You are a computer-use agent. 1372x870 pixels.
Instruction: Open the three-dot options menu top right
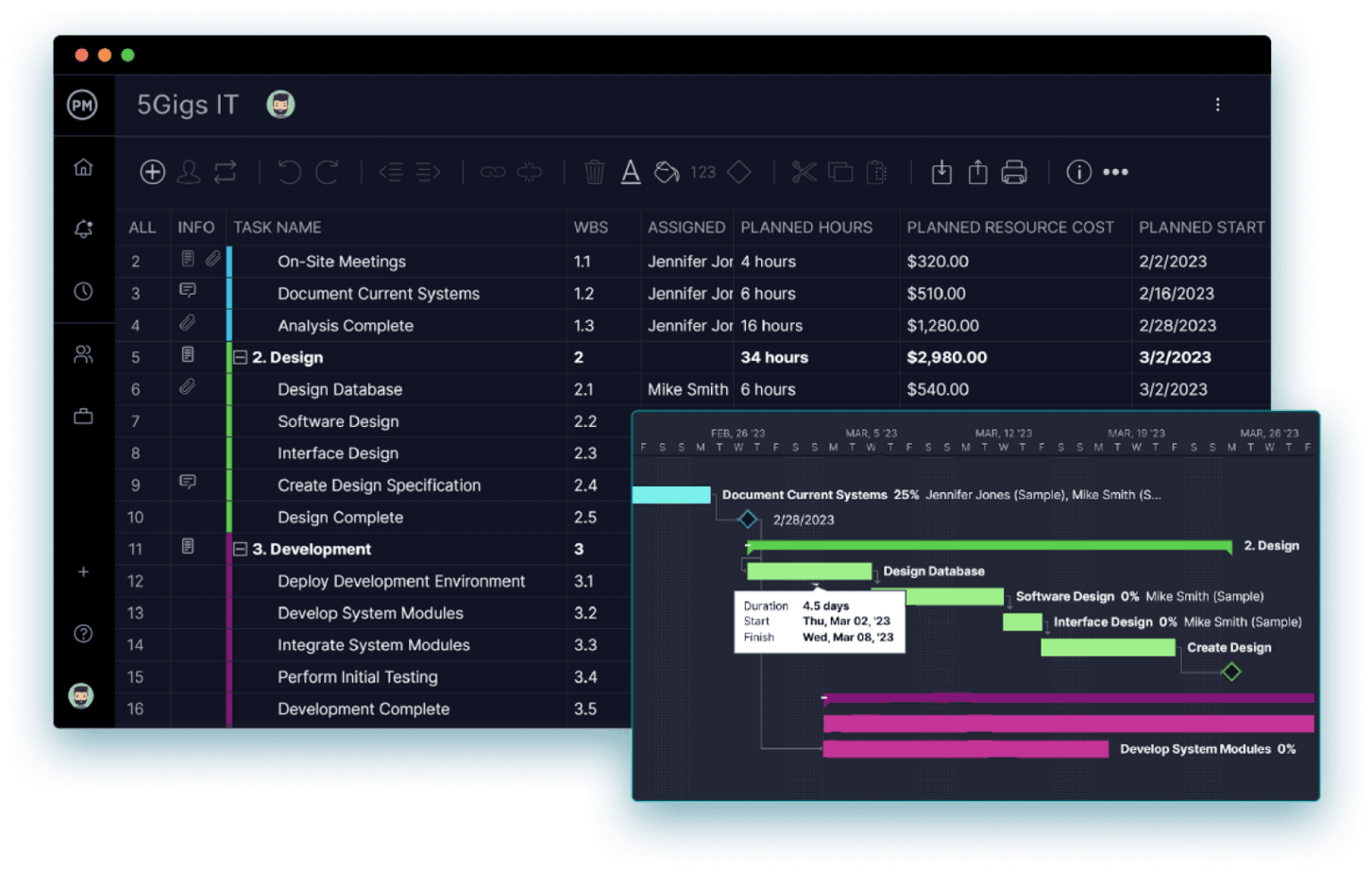(1217, 105)
